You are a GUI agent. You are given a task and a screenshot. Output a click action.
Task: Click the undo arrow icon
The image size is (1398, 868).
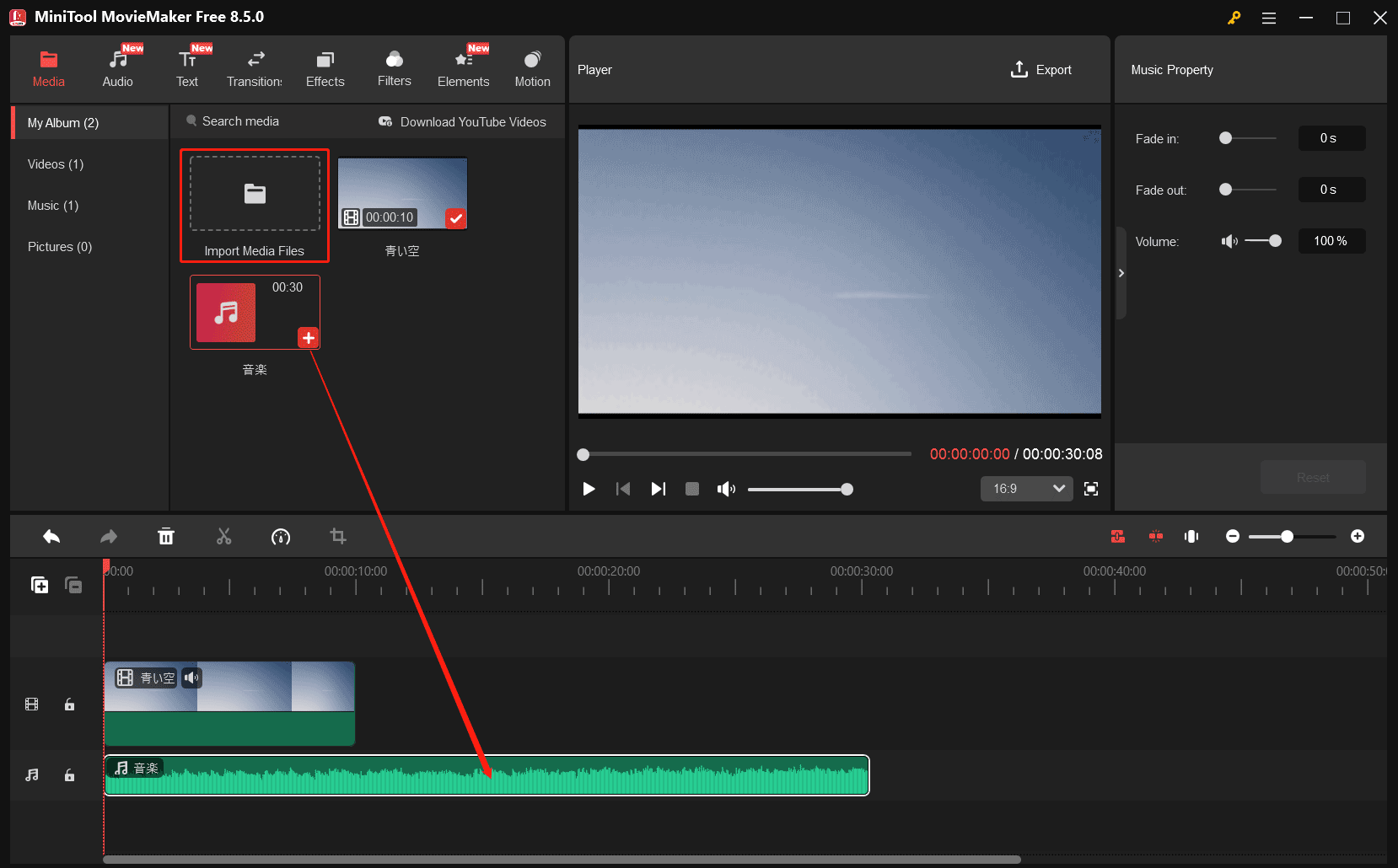[x=51, y=536]
